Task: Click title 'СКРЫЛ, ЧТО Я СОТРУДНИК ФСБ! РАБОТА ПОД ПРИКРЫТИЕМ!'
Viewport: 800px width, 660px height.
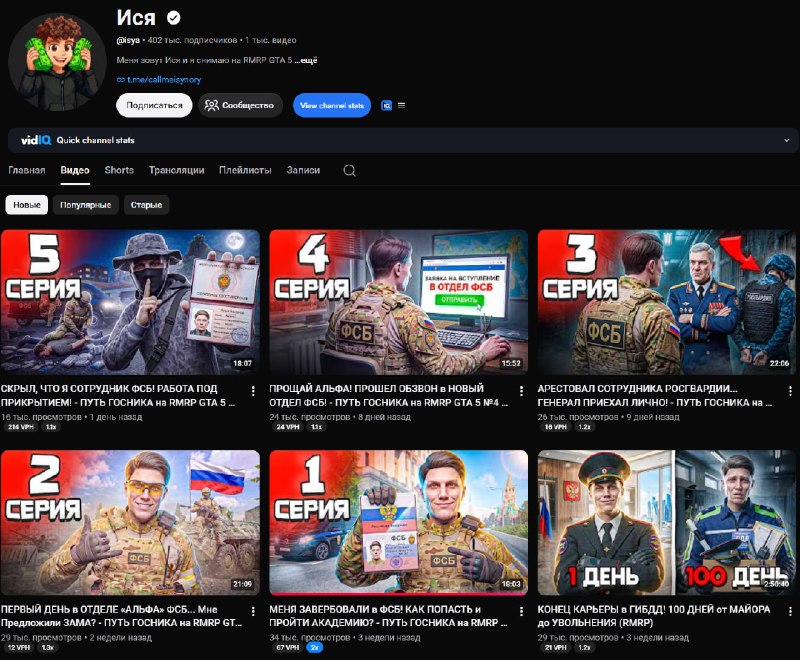Action: click(118, 395)
